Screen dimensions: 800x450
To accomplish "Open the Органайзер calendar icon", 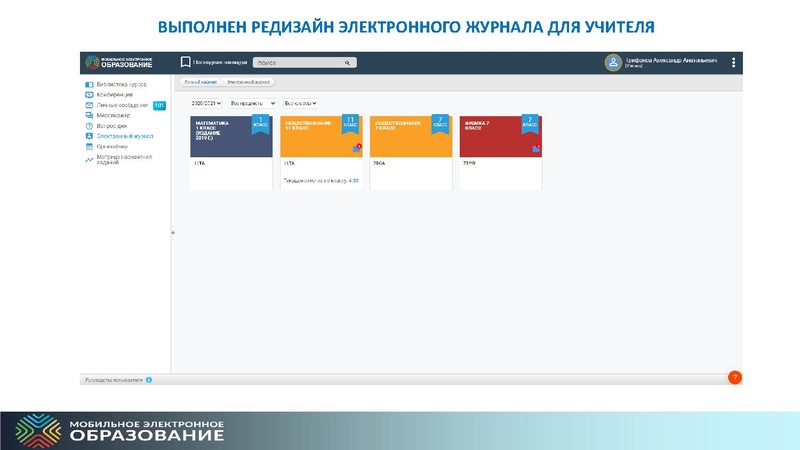I will click(89, 146).
